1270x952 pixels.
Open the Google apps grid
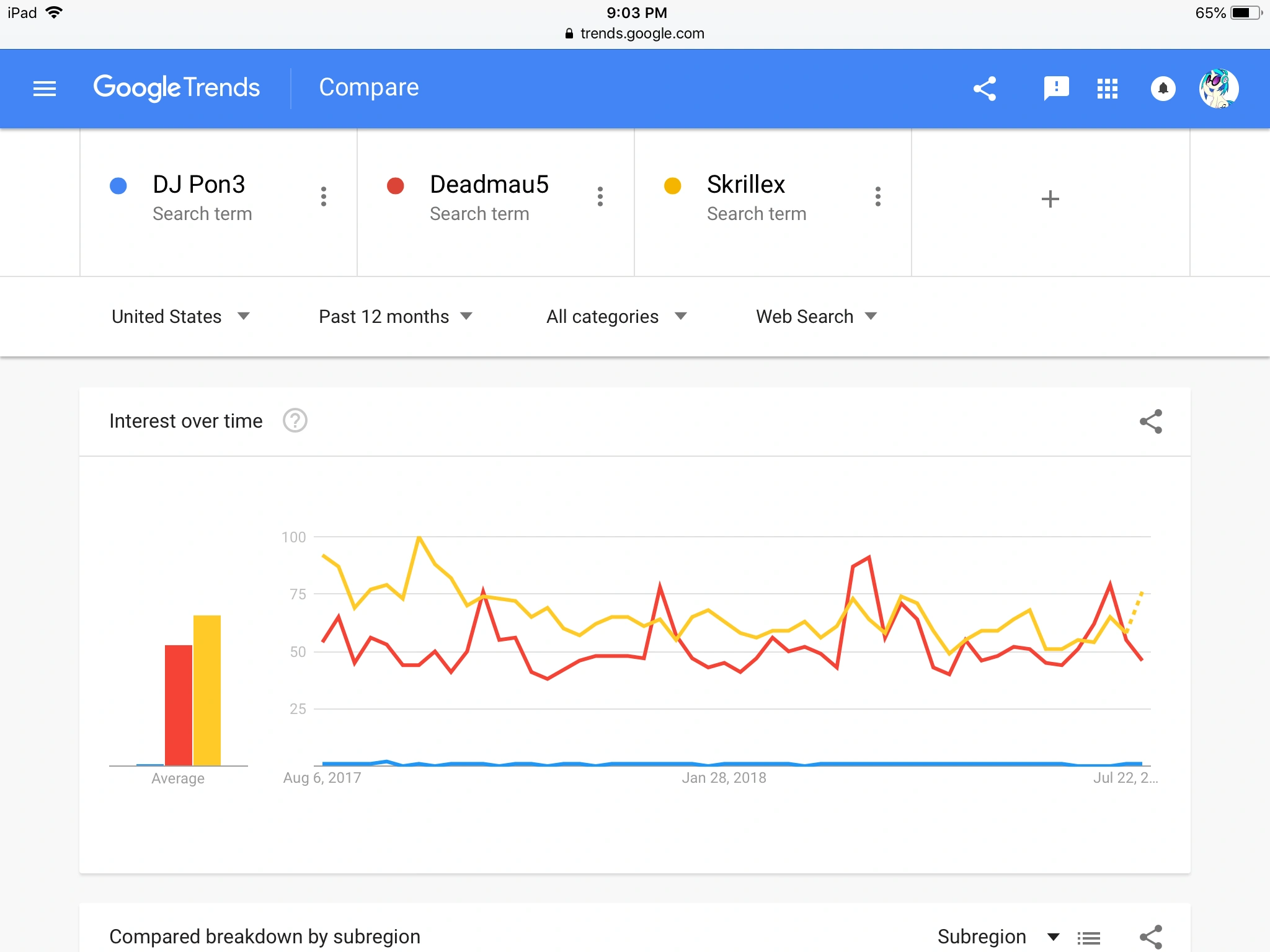click(x=1107, y=89)
